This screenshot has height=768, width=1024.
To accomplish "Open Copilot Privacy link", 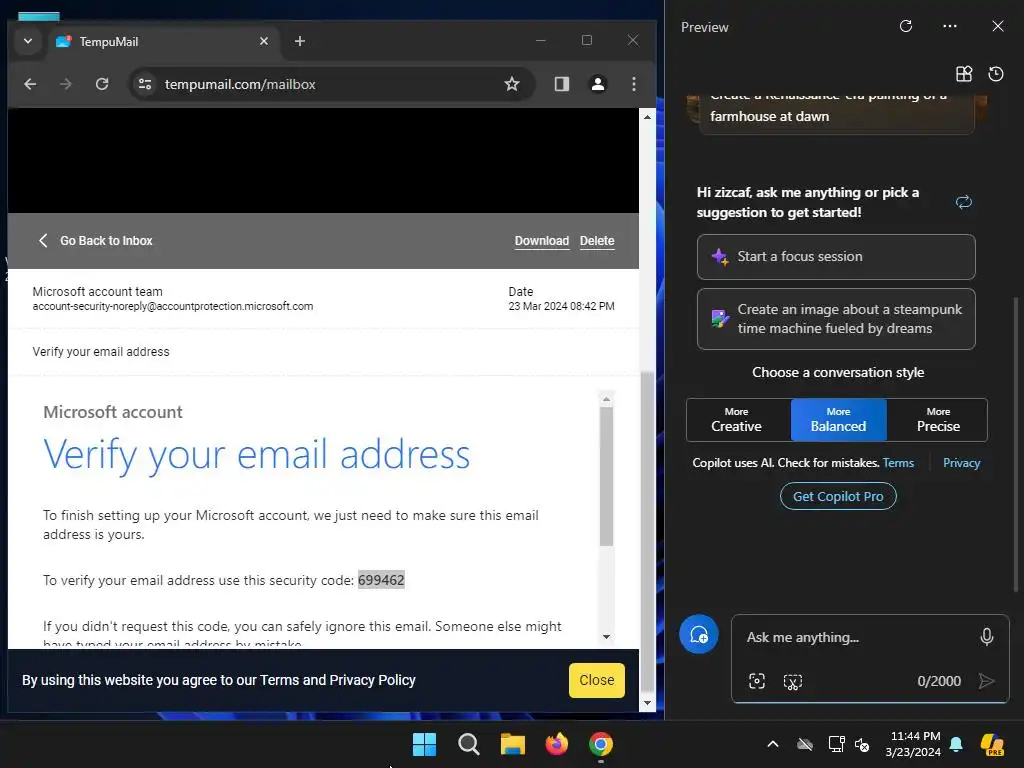I will (961, 463).
